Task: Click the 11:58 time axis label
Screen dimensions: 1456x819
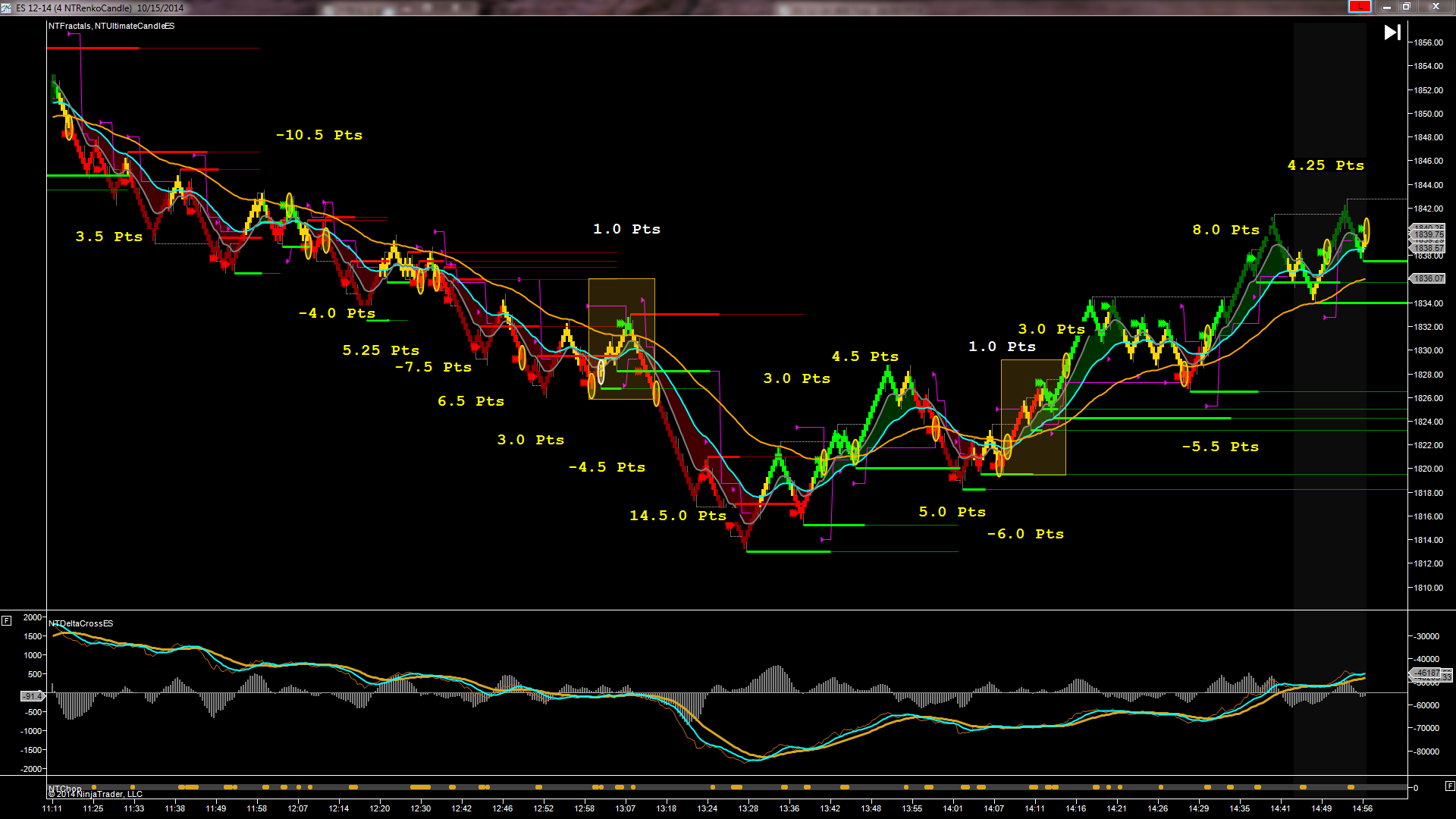Action: click(x=257, y=808)
